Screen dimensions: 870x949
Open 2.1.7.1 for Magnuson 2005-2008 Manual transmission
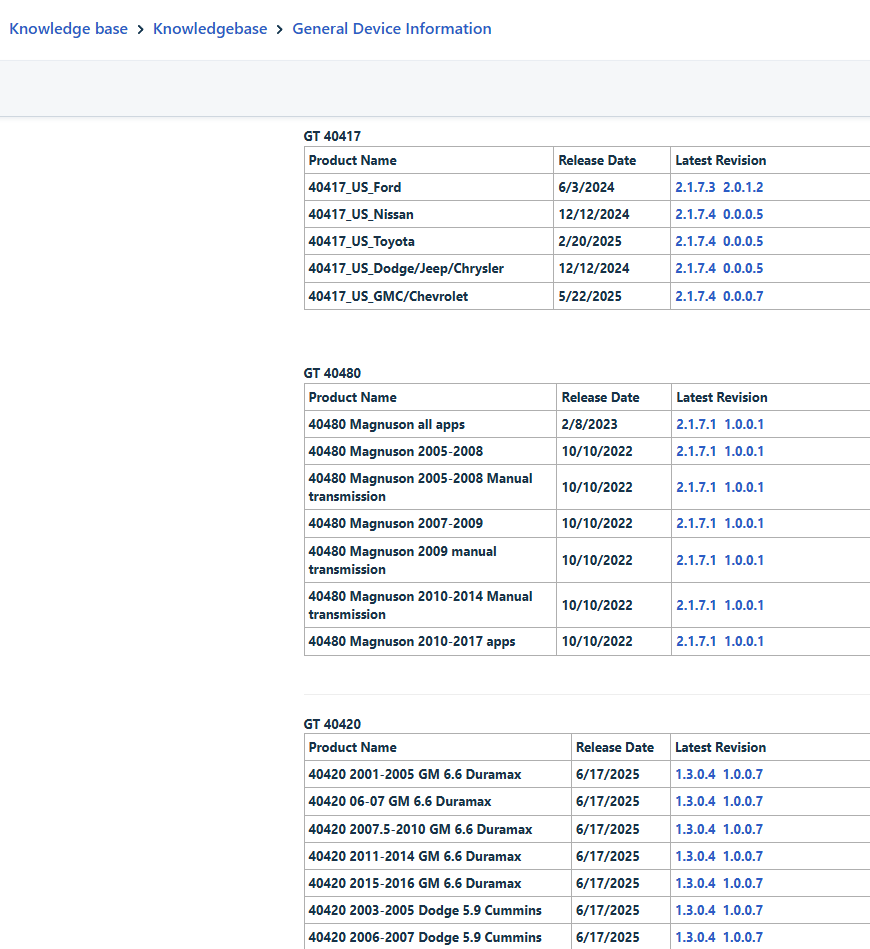pyautogui.click(x=696, y=487)
